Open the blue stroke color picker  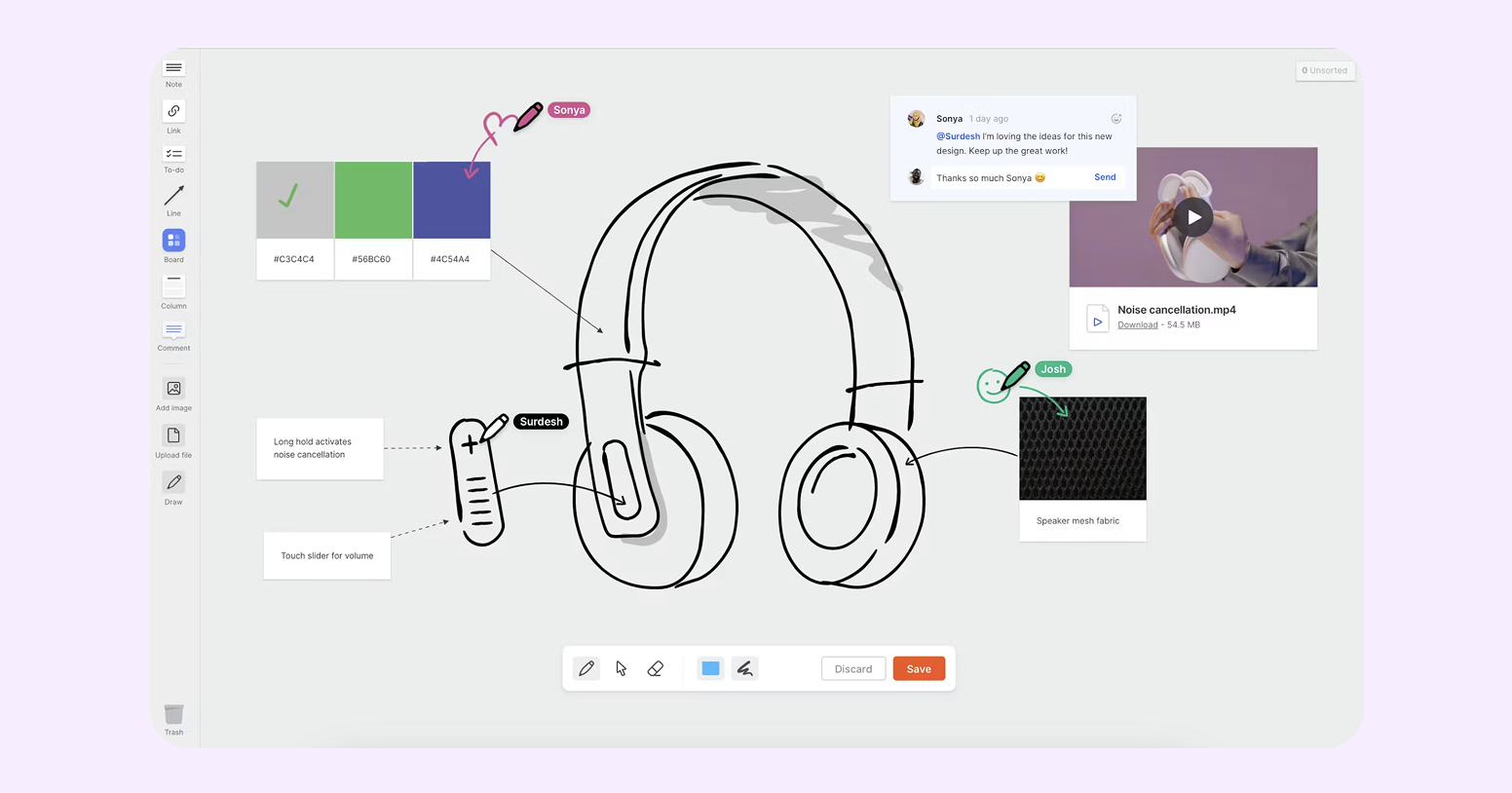pos(710,669)
